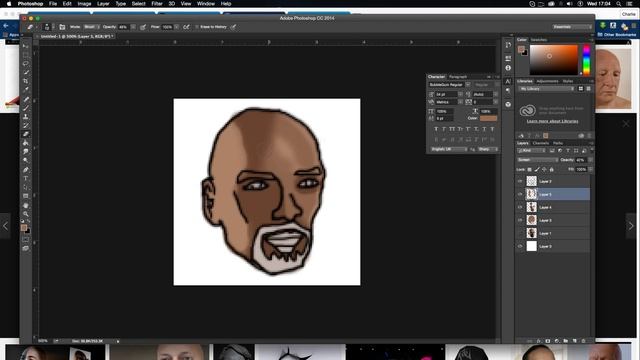Select the active Eraser tool in toolbar
This screenshot has height=360, width=640.
pyautogui.click(x=26, y=134)
